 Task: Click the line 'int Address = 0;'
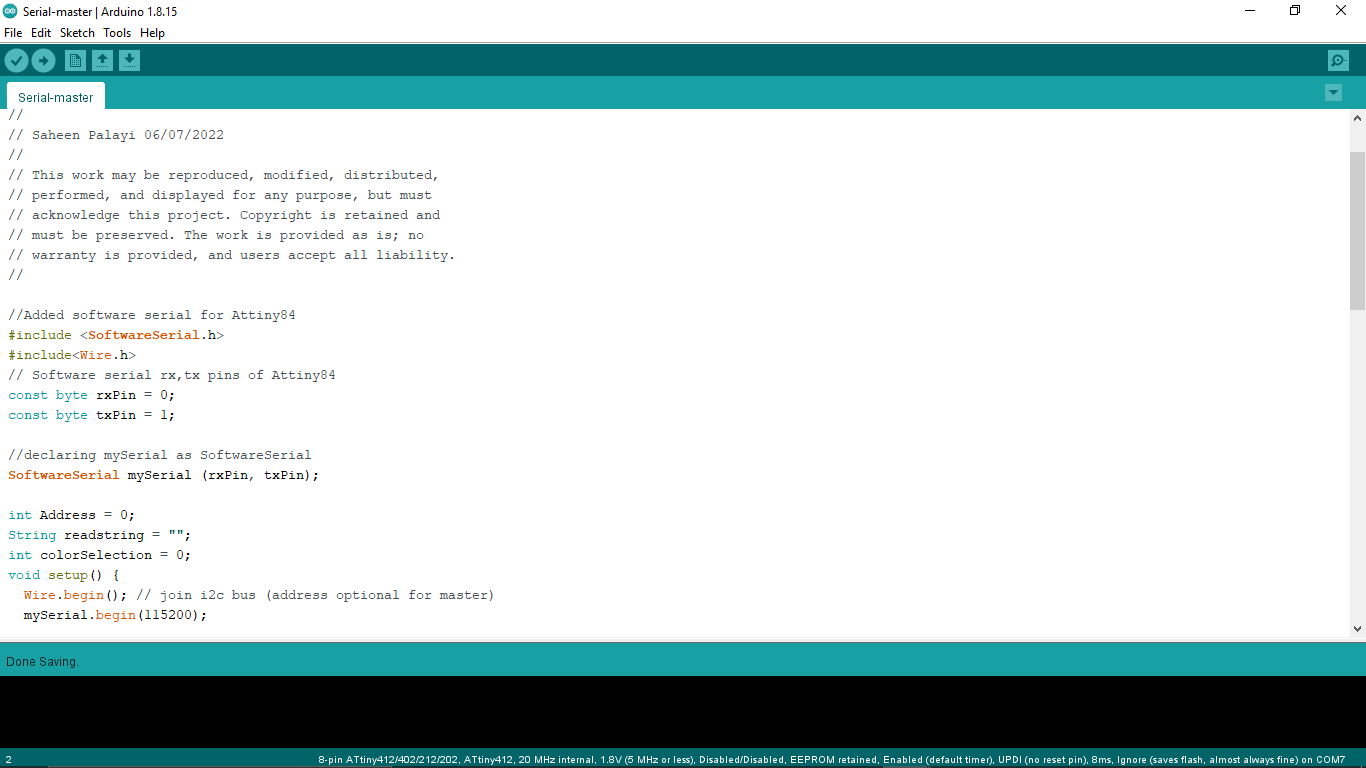click(x=72, y=515)
